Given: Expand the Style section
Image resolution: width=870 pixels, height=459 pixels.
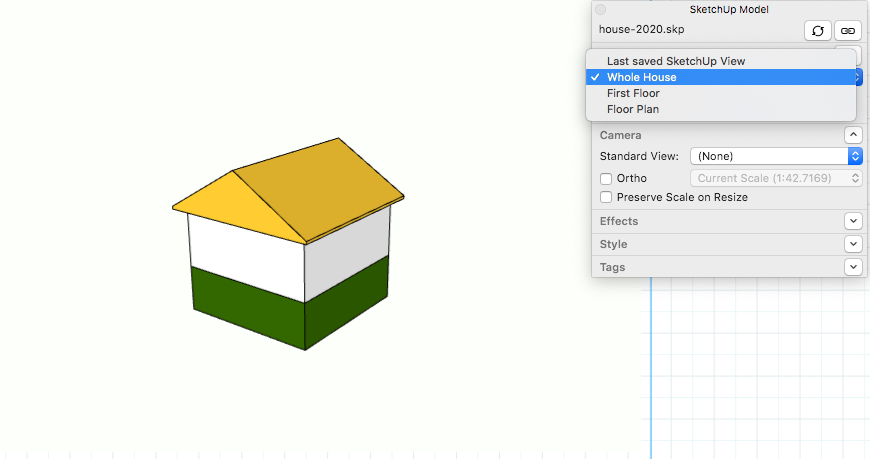Looking at the screenshot, I should point(853,244).
